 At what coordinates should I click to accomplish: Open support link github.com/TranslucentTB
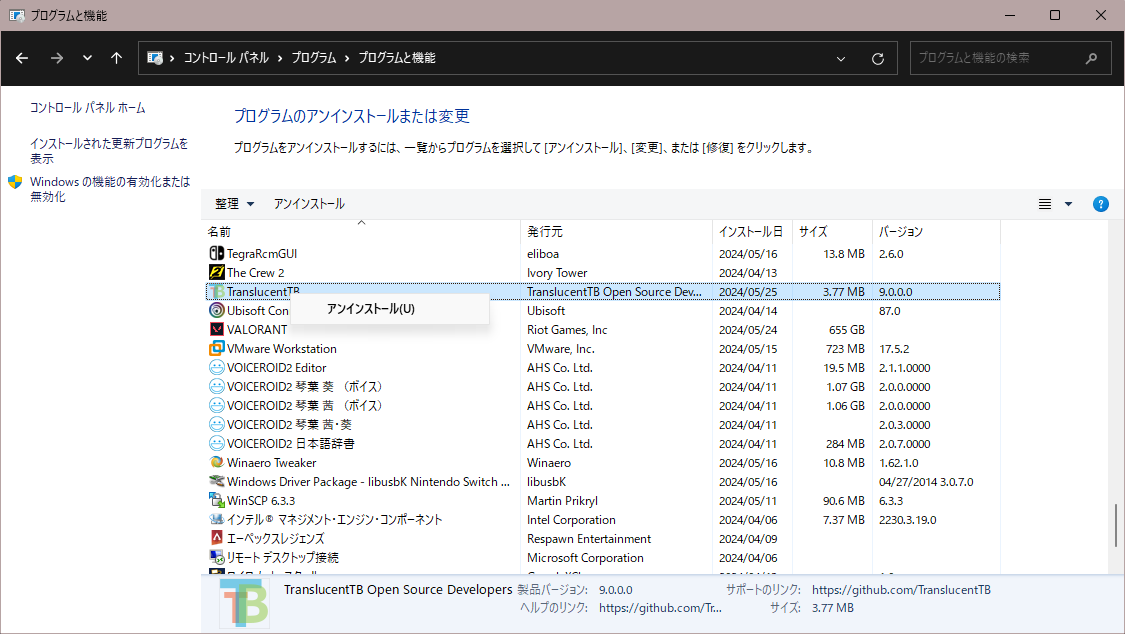tap(901, 590)
